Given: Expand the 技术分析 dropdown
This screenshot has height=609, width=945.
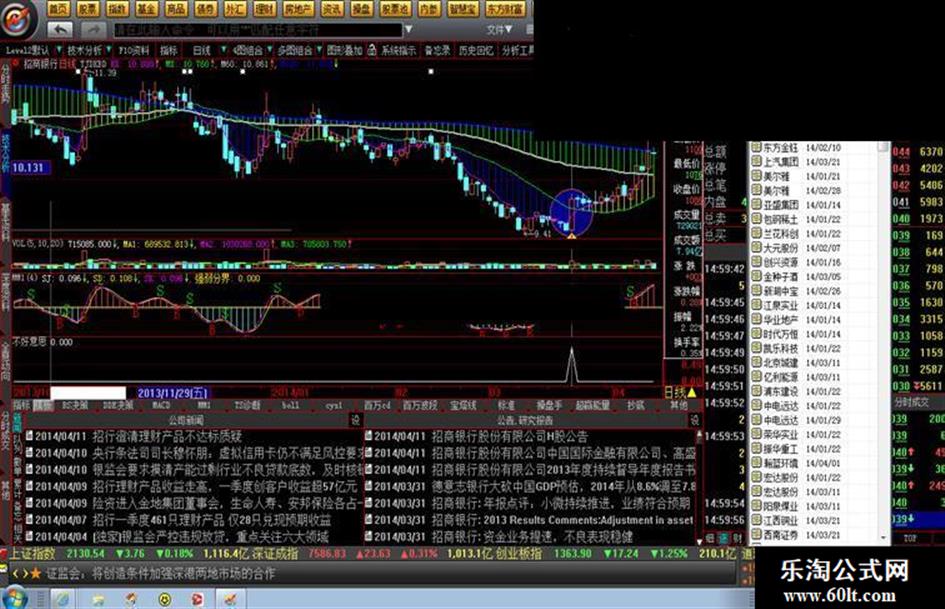Looking at the screenshot, I should [108, 50].
